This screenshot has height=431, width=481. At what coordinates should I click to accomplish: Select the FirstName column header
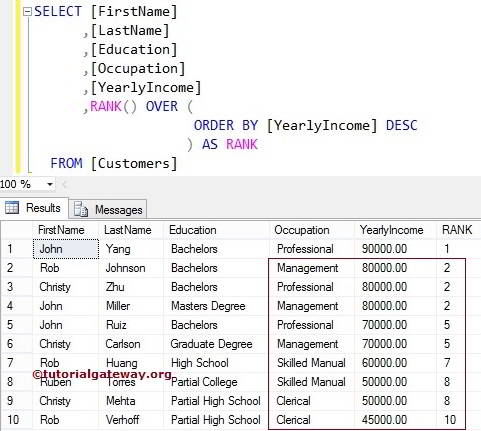65,230
